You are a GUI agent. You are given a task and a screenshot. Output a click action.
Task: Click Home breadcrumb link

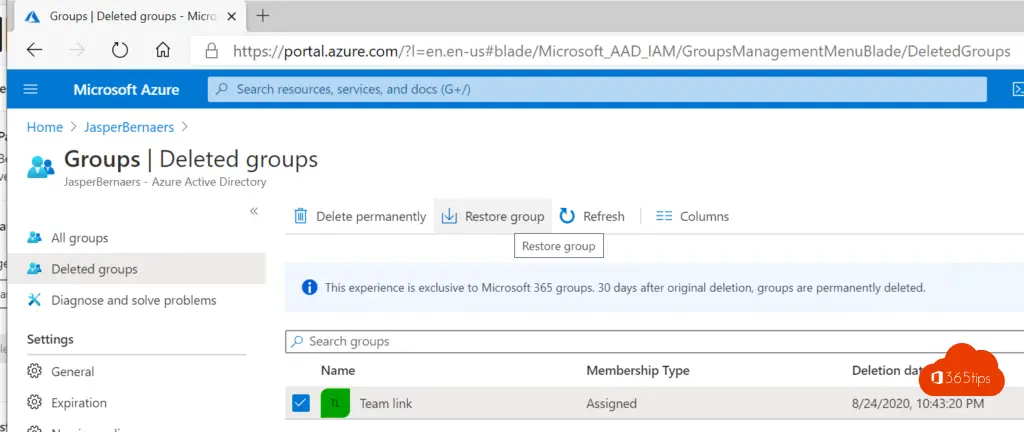click(x=45, y=127)
